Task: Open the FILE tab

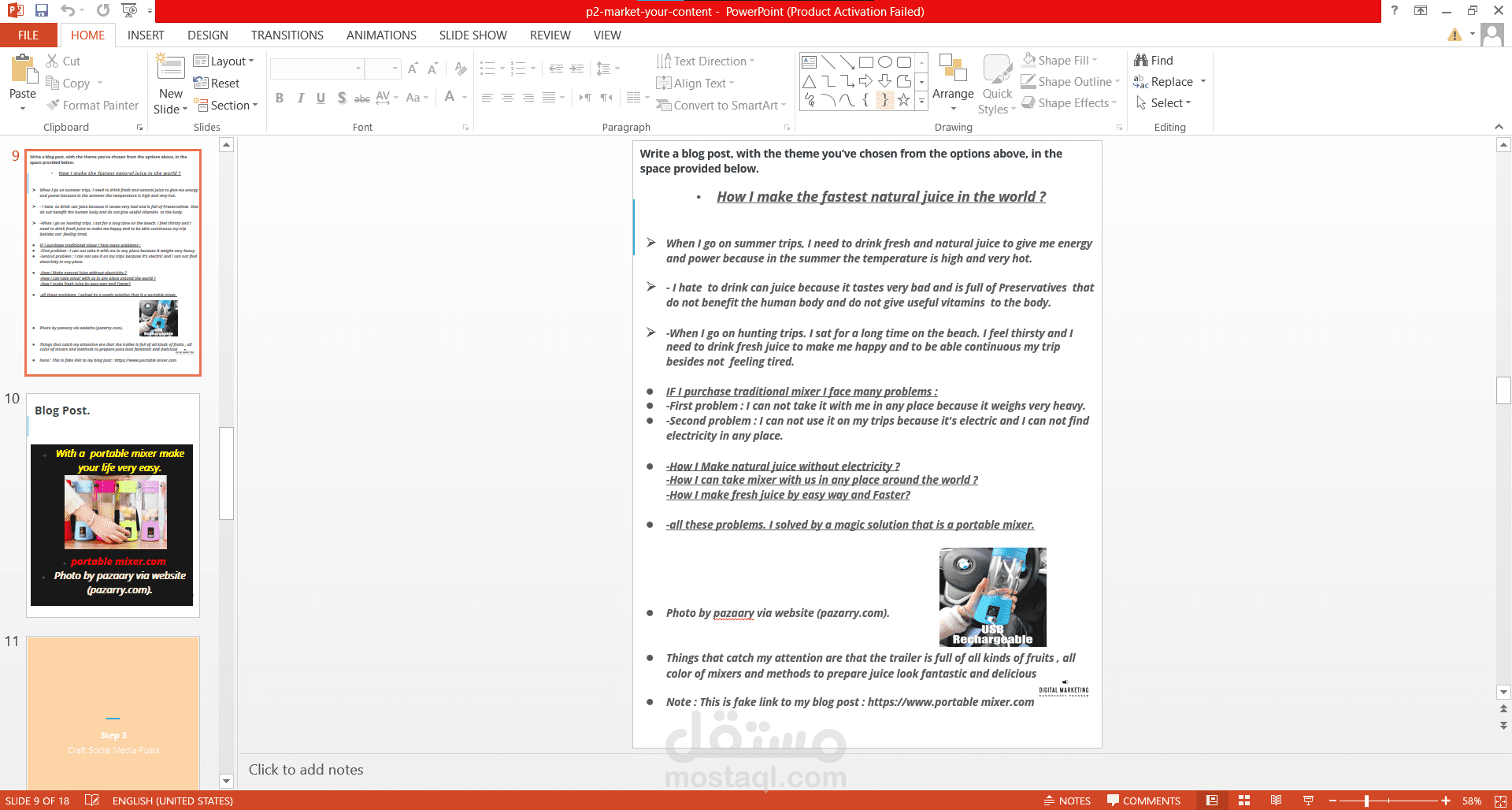Action: [x=28, y=35]
